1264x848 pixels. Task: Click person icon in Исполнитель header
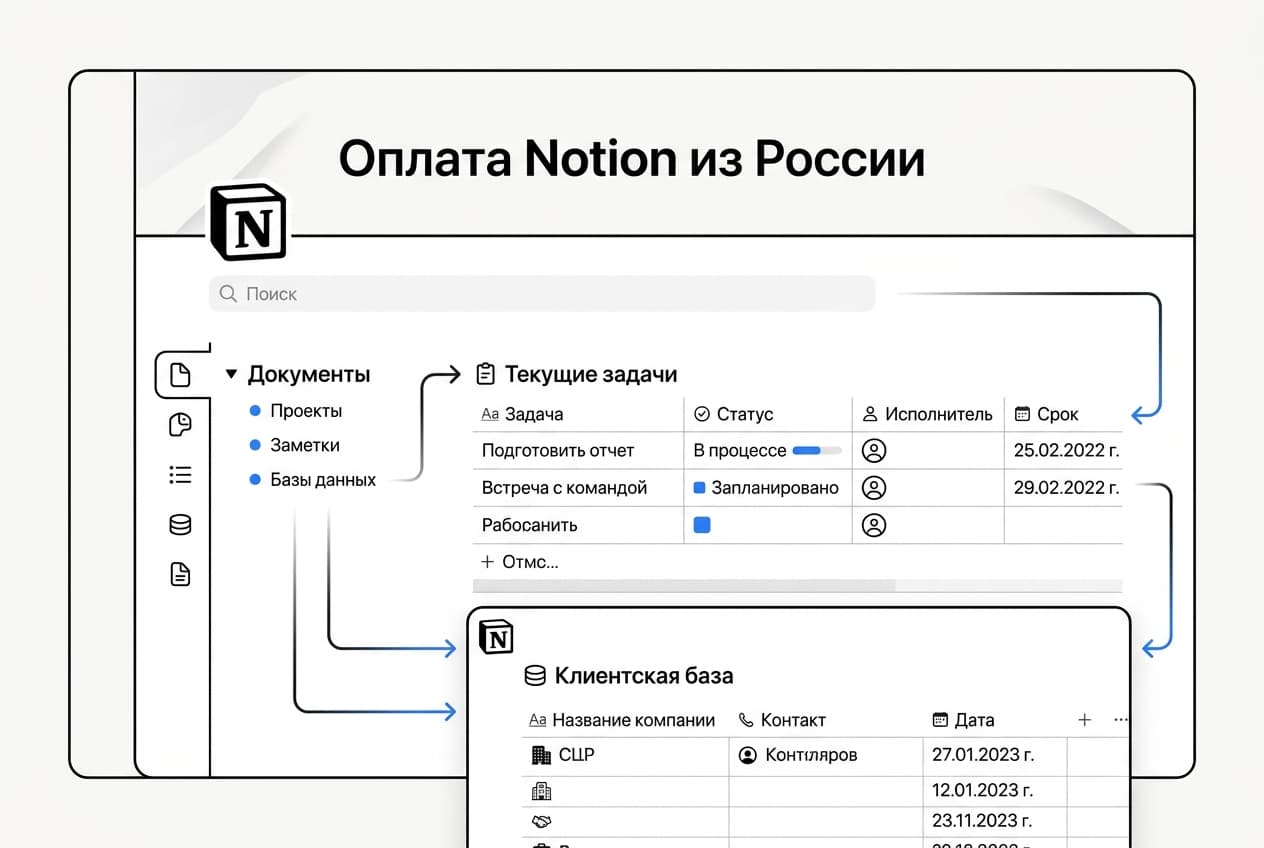pyautogui.click(x=870, y=414)
